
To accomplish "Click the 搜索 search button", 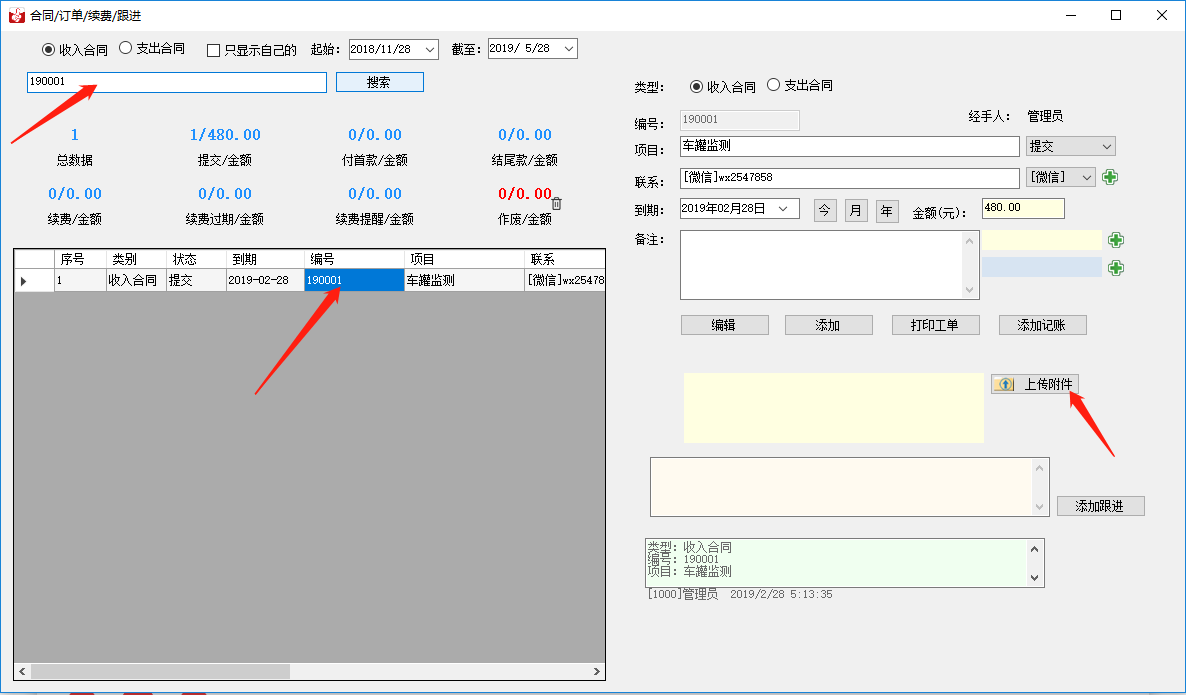I will pos(379,82).
